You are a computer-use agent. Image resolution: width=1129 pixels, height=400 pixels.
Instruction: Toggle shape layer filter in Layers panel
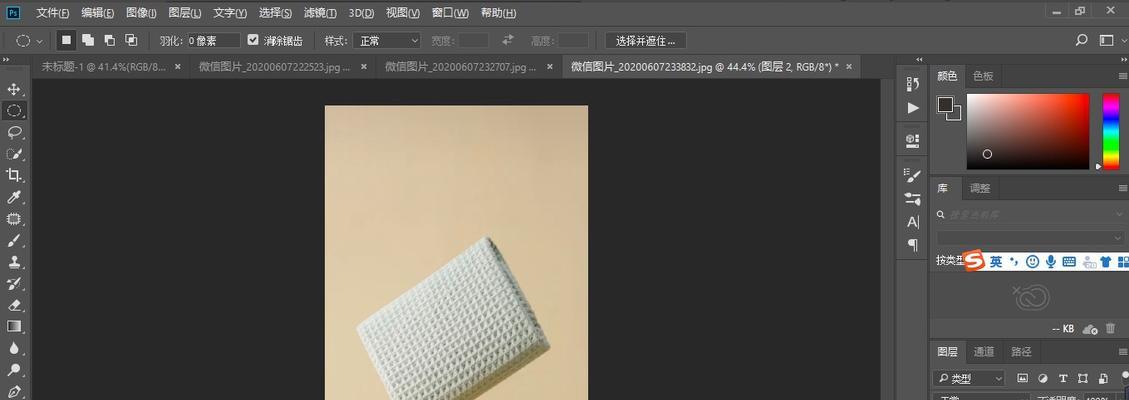click(x=1082, y=378)
